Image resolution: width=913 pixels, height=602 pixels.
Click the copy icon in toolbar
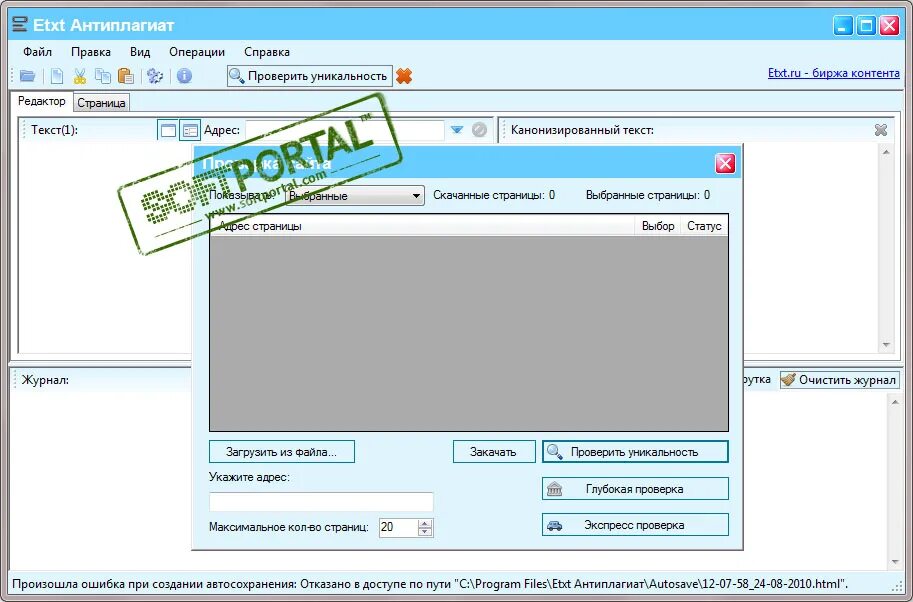pos(103,76)
